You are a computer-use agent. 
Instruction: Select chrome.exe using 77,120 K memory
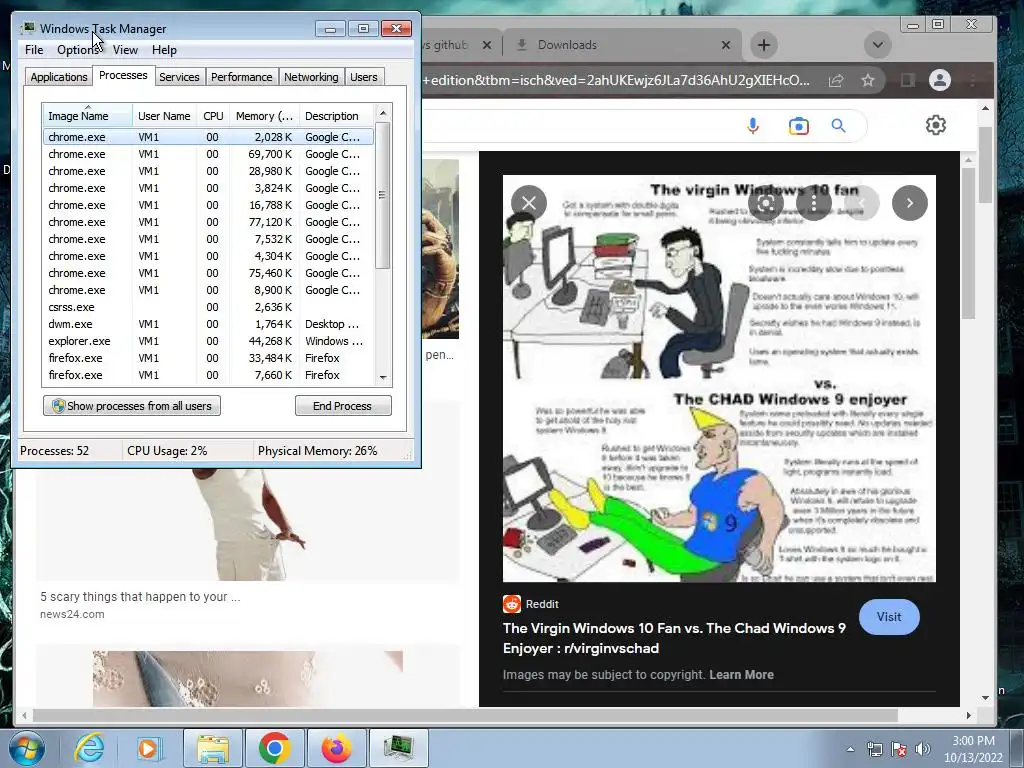pyautogui.click(x=208, y=222)
